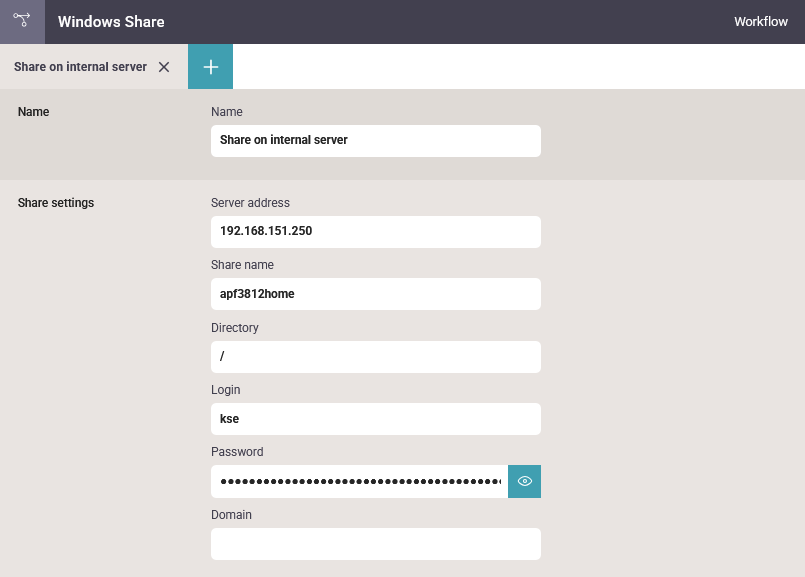Open the Workflow link in header
This screenshot has width=805, height=577.
coord(760,22)
